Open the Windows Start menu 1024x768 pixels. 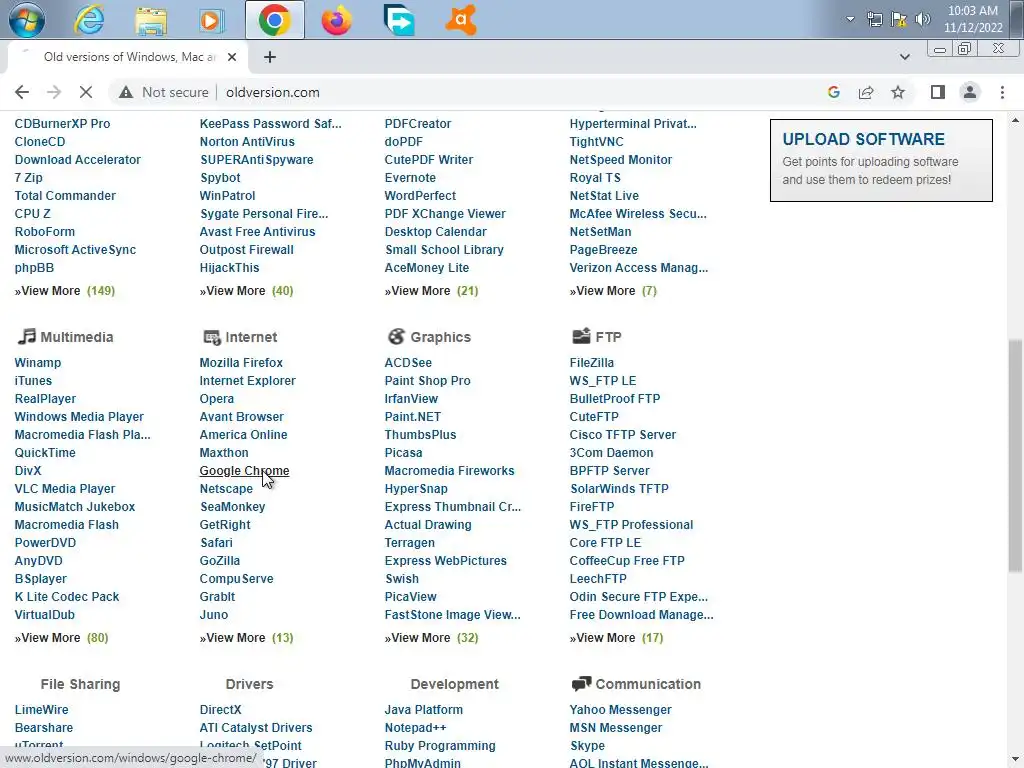27,20
